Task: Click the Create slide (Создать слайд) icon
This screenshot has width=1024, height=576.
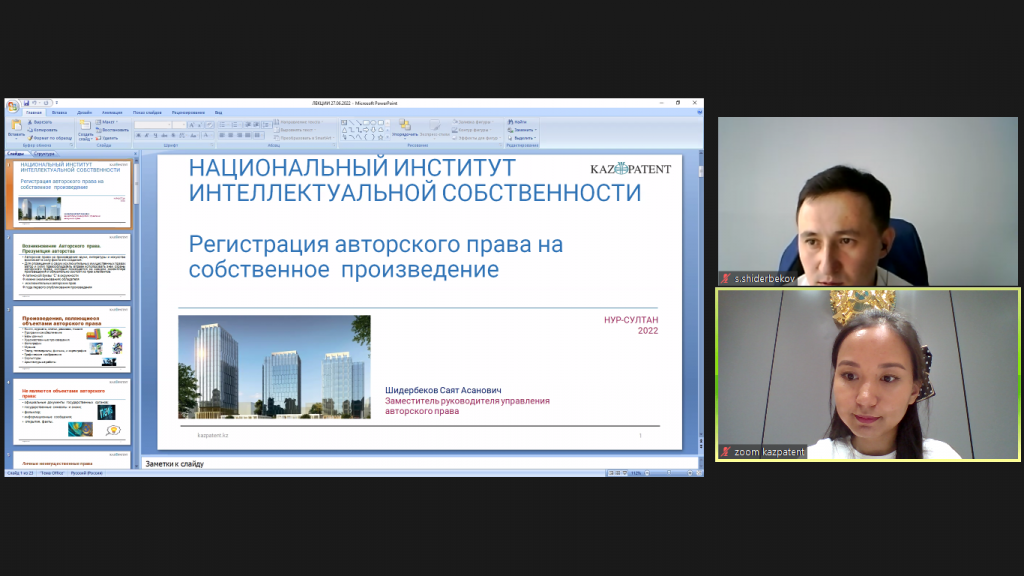Action: 86,128
